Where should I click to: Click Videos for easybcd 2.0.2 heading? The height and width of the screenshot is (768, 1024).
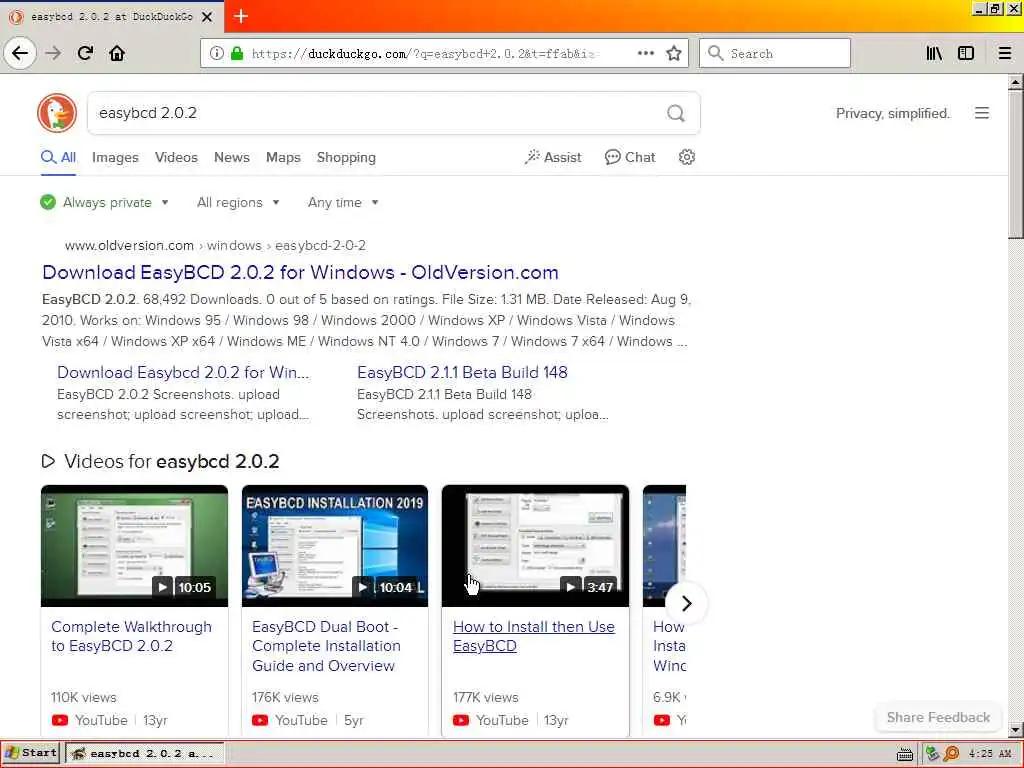pos(161,461)
